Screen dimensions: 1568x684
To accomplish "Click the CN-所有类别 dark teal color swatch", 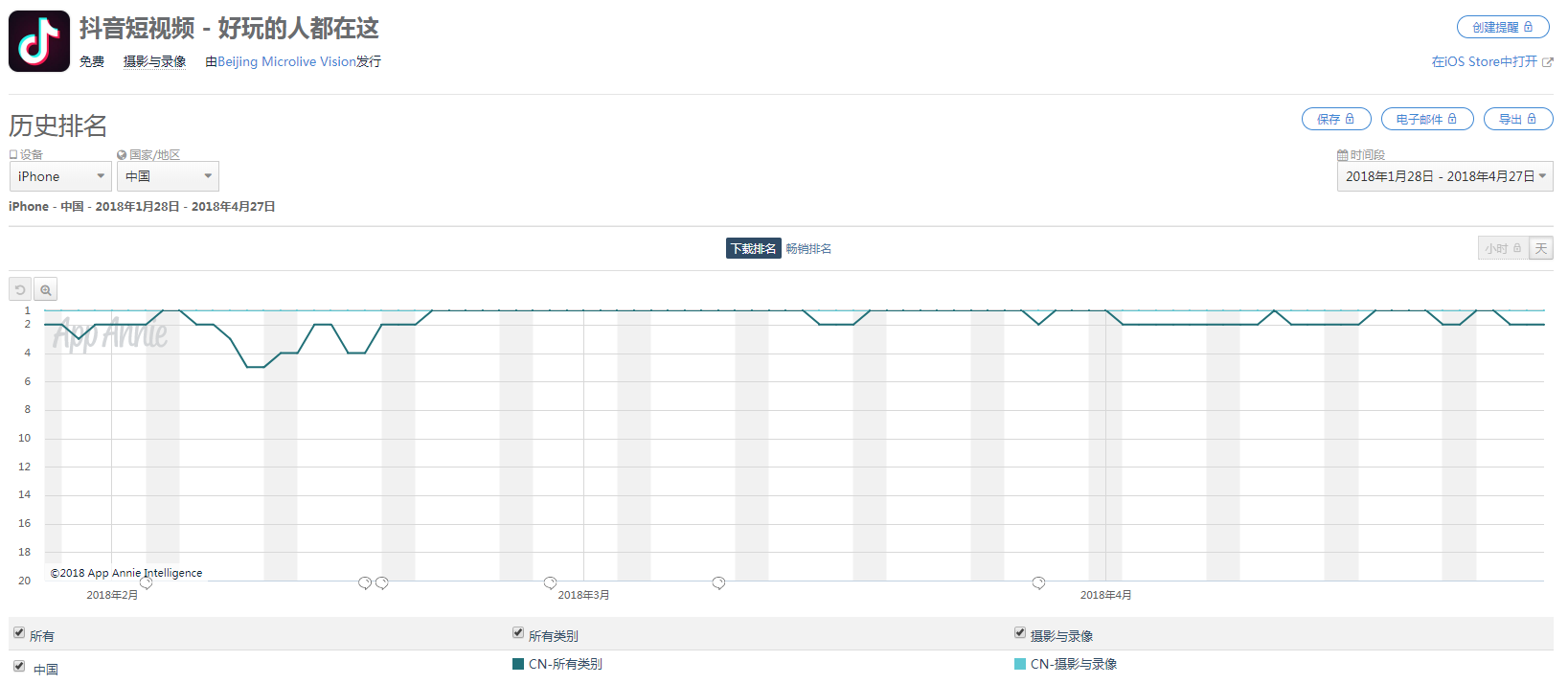I will coord(518,664).
